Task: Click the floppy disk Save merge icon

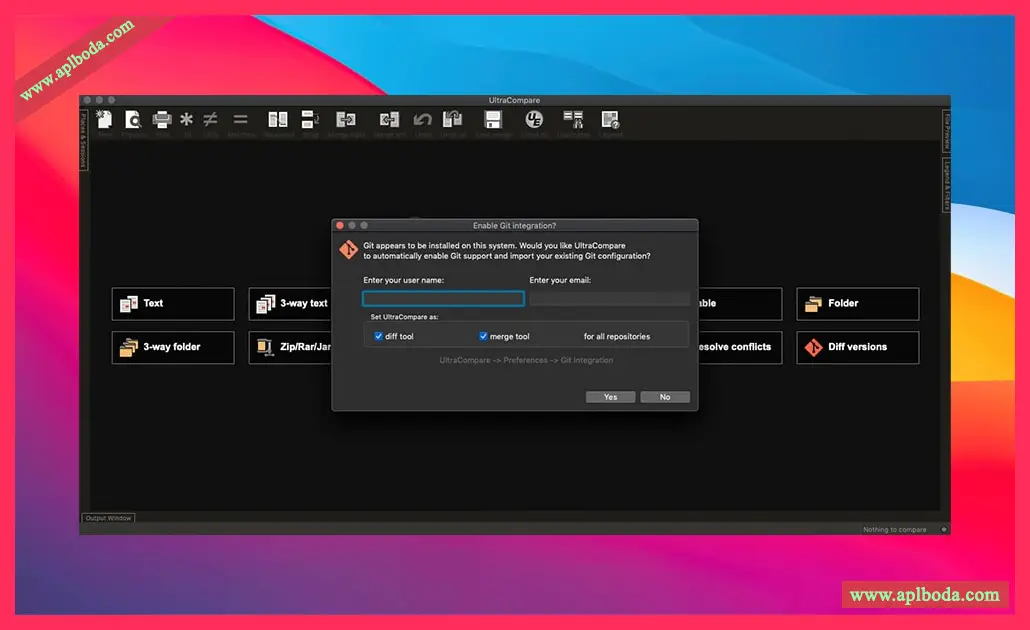Action: click(493, 120)
